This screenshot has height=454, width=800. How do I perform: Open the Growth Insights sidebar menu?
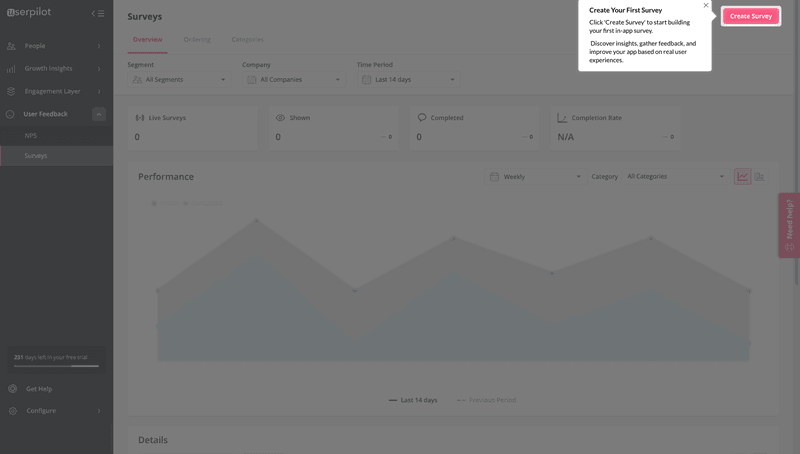[56, 68]
